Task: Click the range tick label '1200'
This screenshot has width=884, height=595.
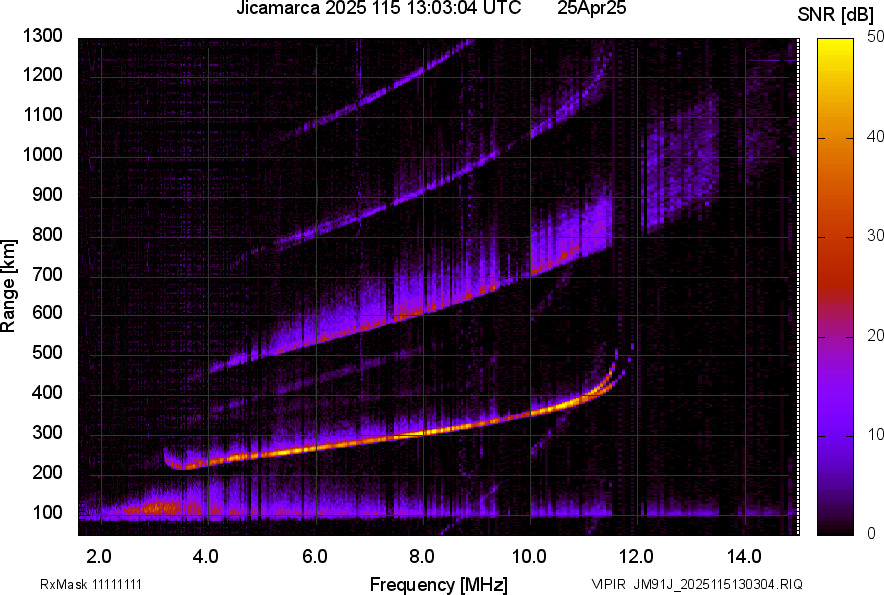Action: [x=42, y=74]
